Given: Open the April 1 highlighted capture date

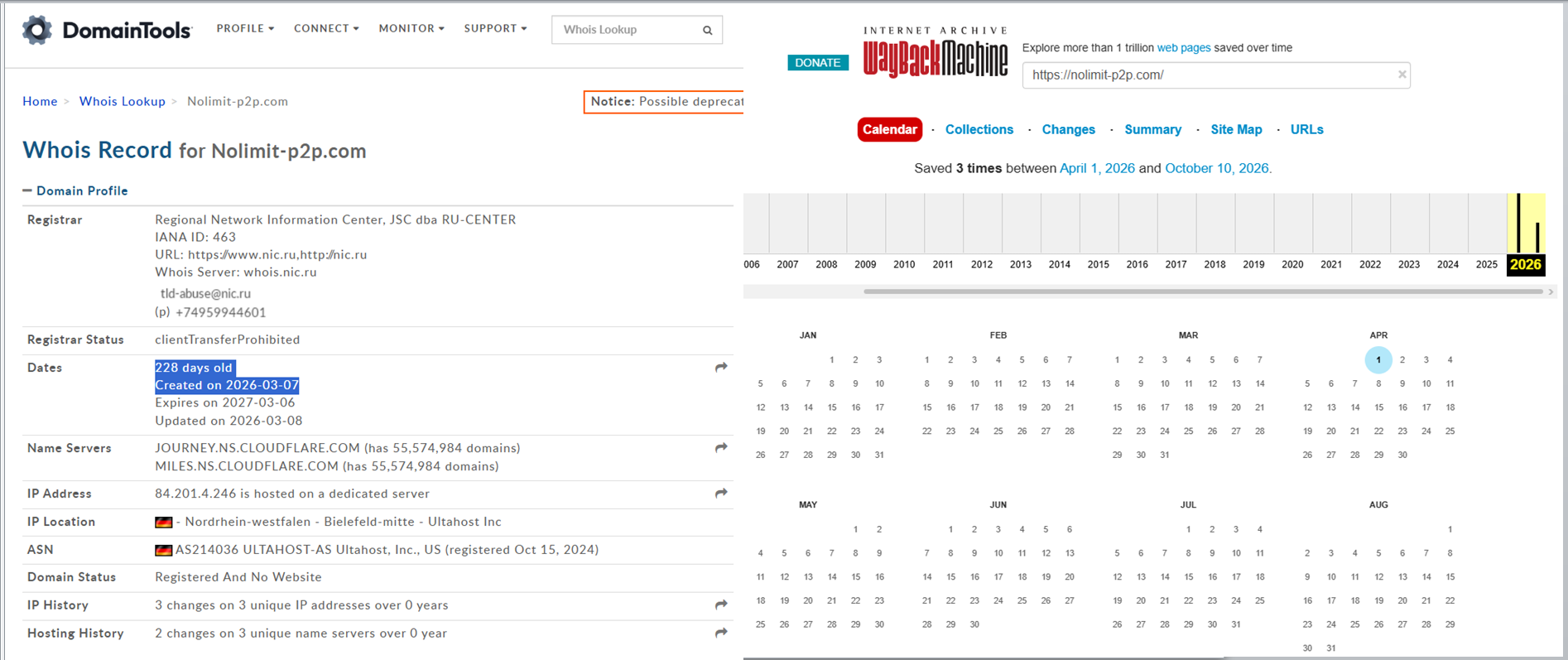Looking at the screenshot, I should (x=1378, y=359).
